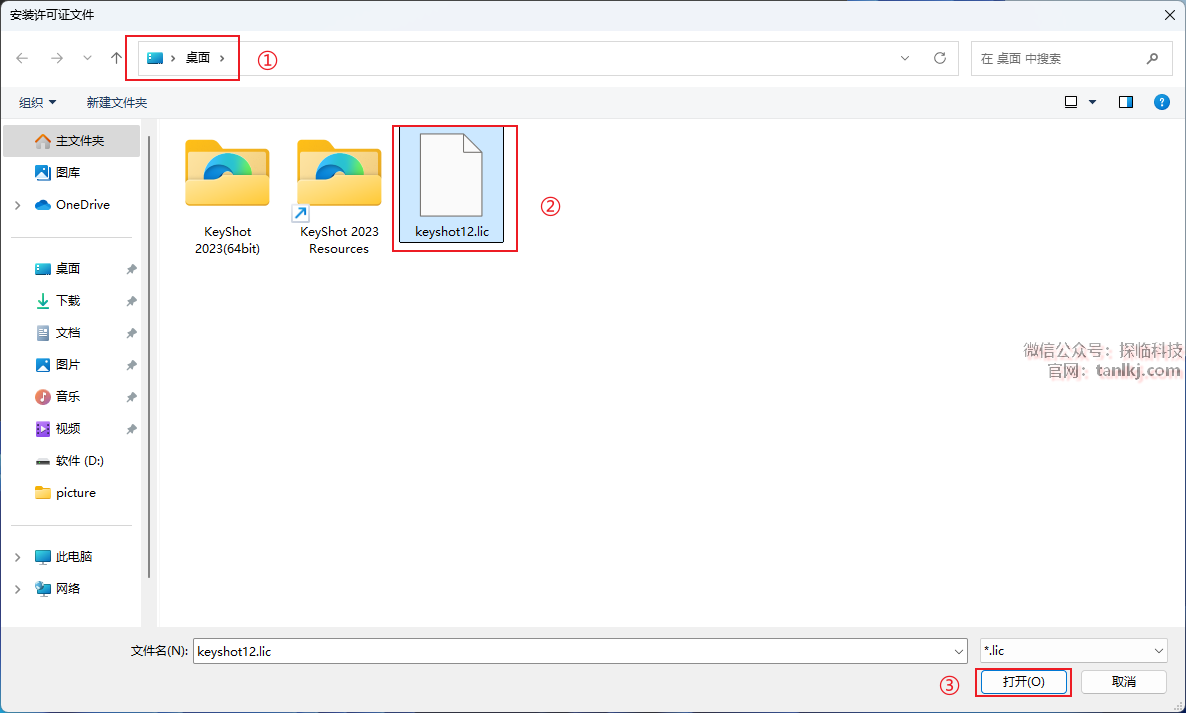Go back with the left arrow
Viewport: 1186px width, 713px height.
tap(22, 58)
